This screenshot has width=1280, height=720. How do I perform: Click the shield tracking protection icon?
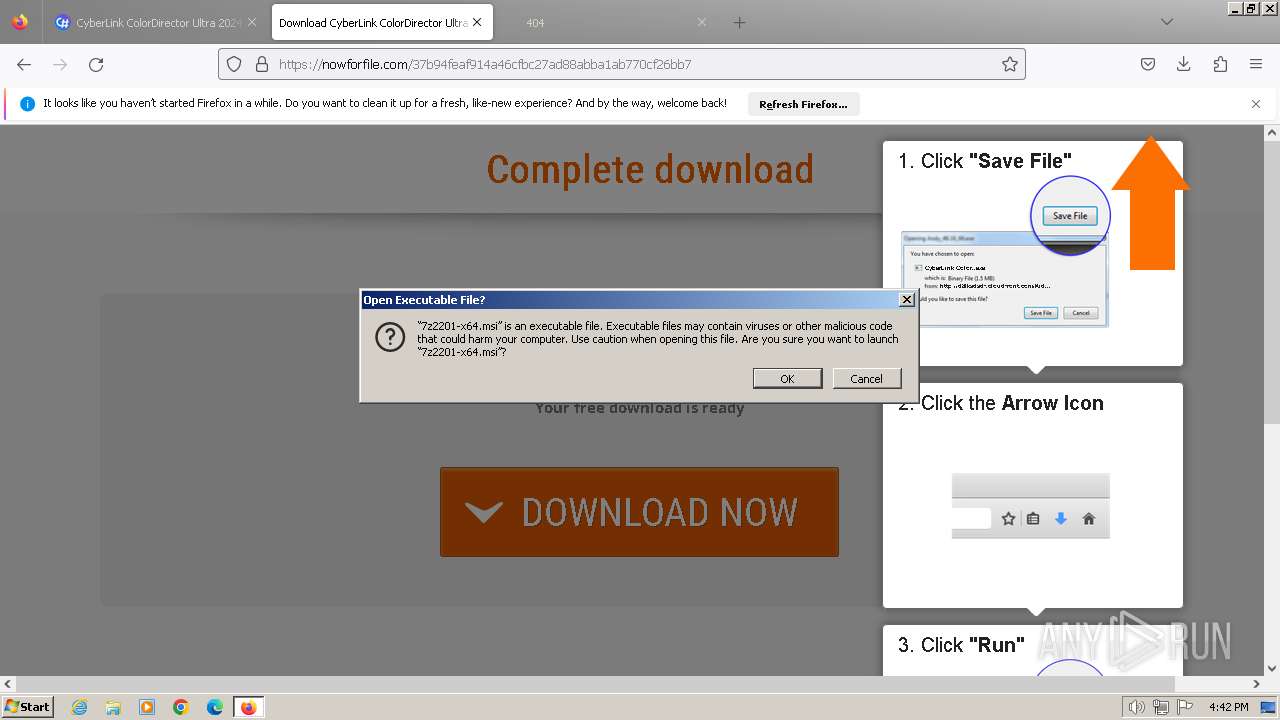click(x=234, y=64)
